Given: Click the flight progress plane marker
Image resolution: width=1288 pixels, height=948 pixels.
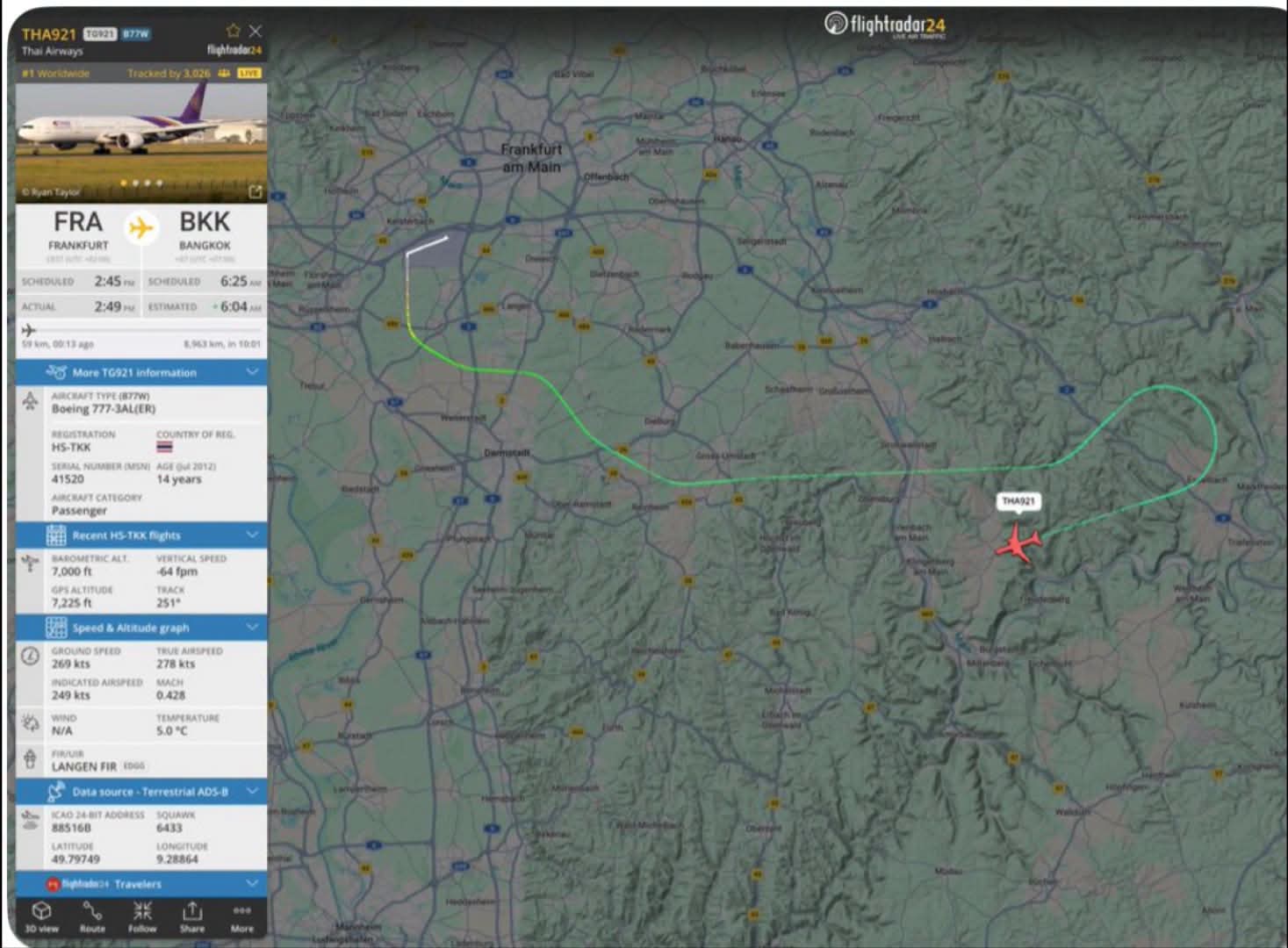Looking at the screenshot, I should tap(28, 330).
